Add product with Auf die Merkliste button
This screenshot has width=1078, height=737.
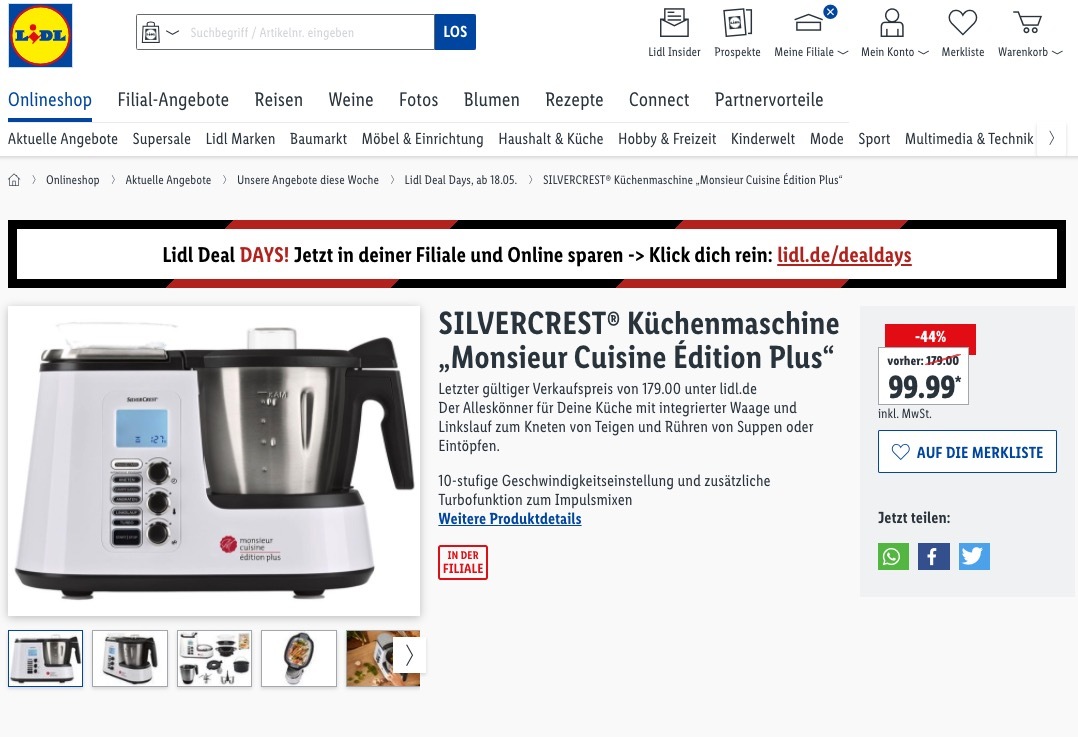point(967,452)
